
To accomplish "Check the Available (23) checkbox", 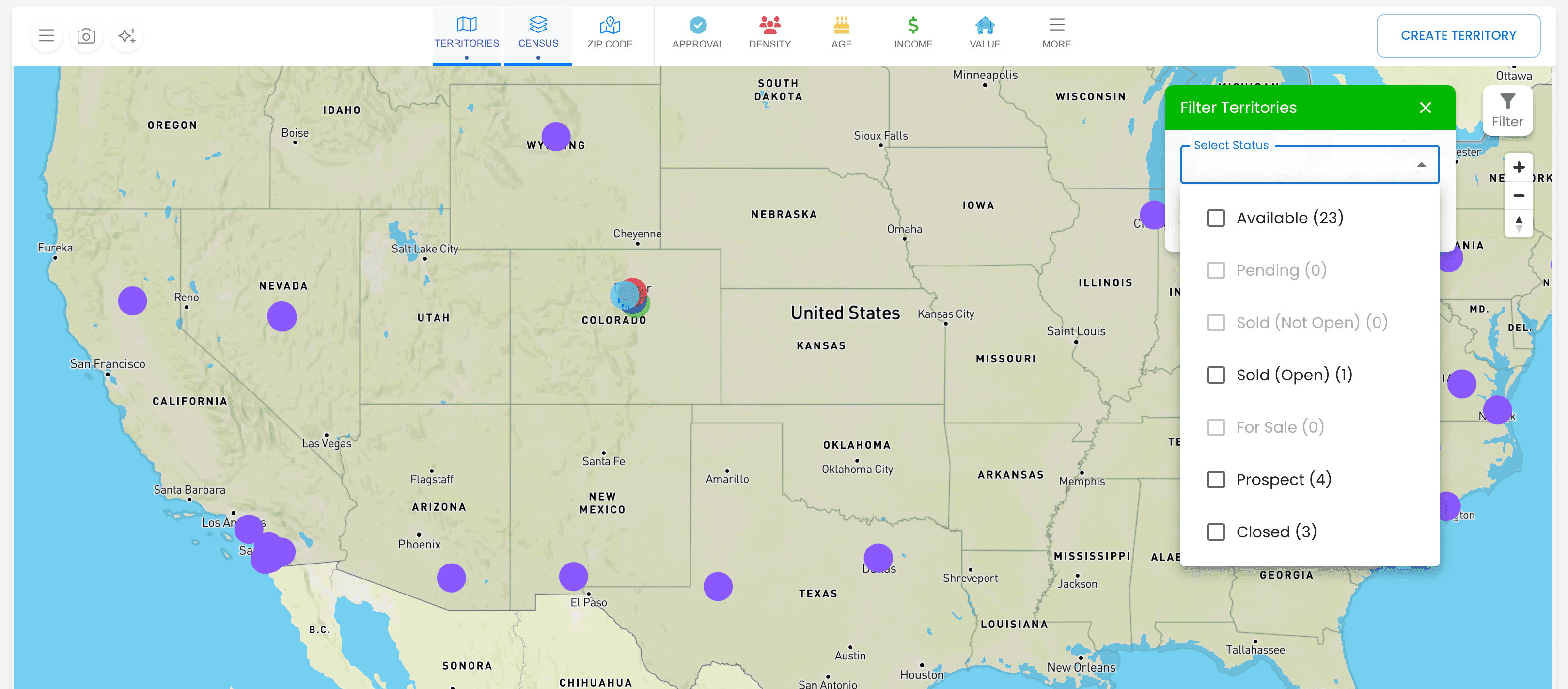I will [x=1216, y=218].
